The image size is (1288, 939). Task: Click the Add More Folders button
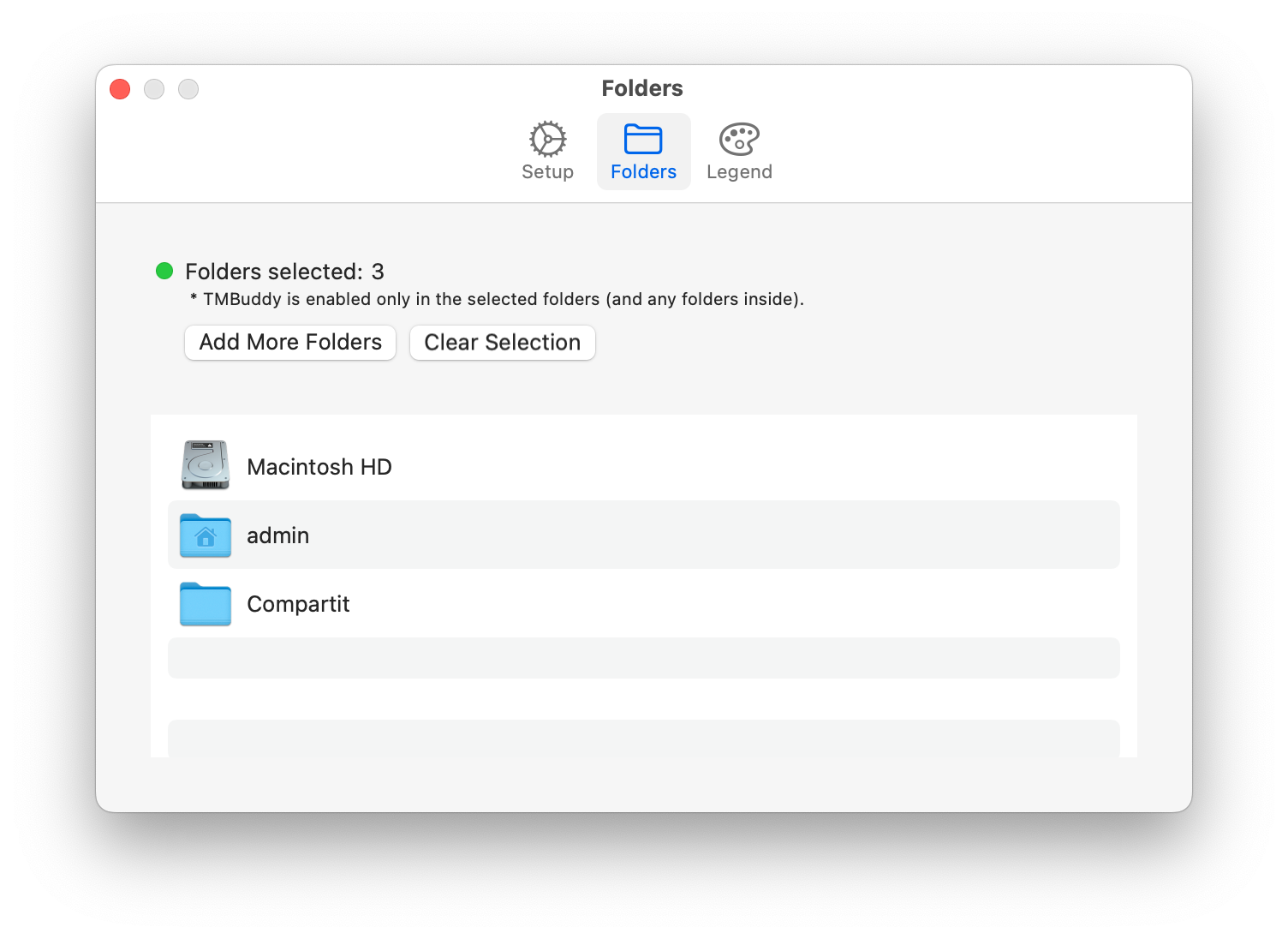coord(290,343)
